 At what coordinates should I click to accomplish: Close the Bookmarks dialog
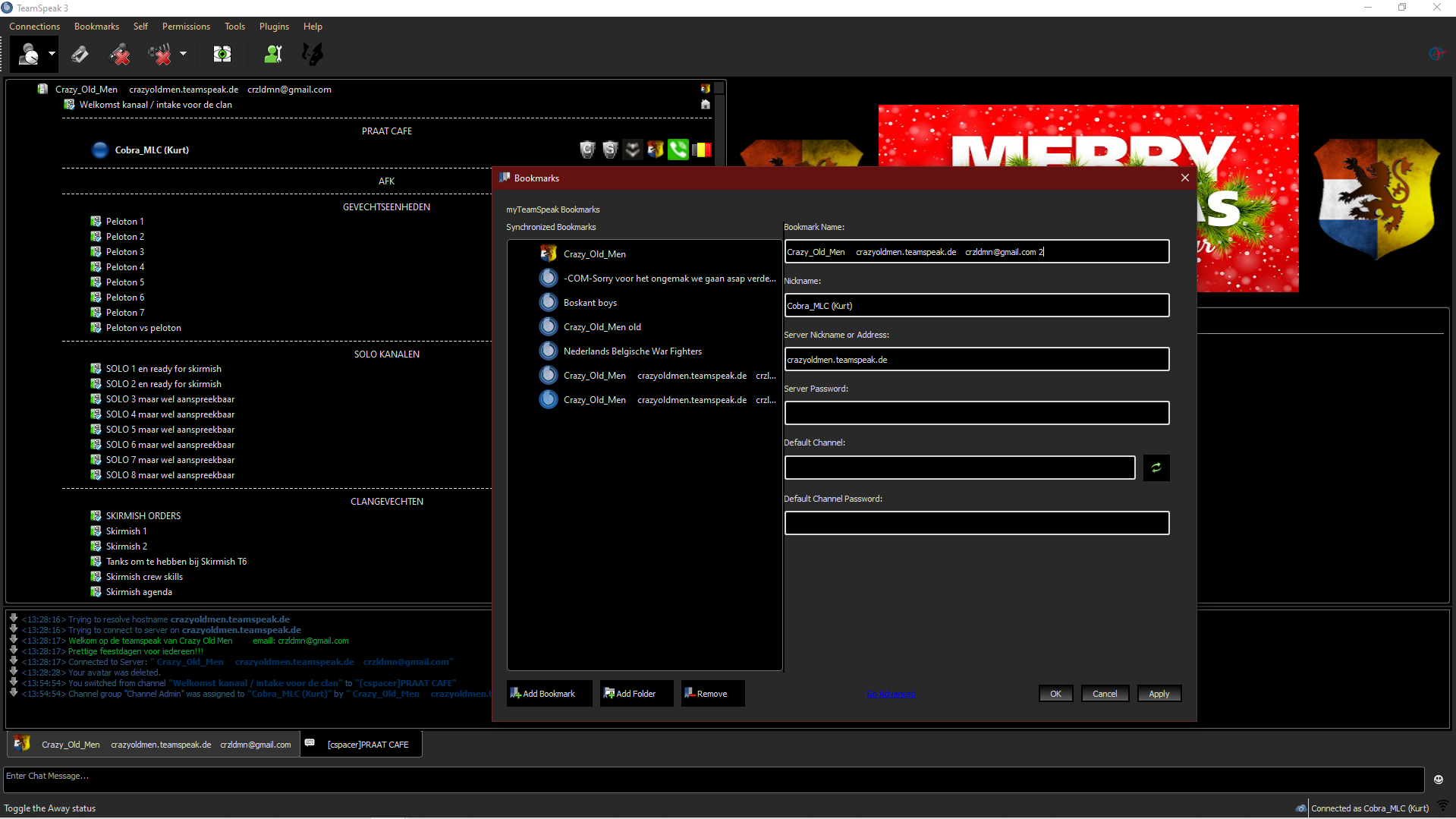pyautogui.click(x=1184, y=178)
